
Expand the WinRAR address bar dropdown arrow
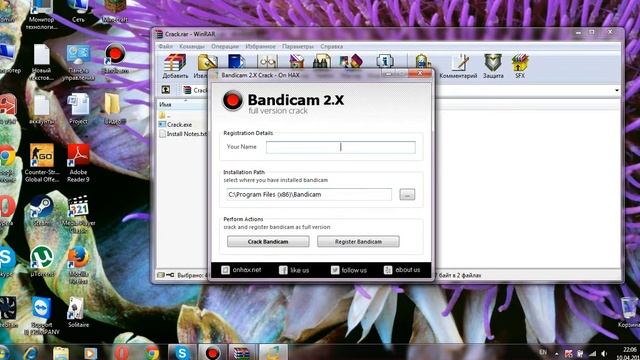click(617, 90)
